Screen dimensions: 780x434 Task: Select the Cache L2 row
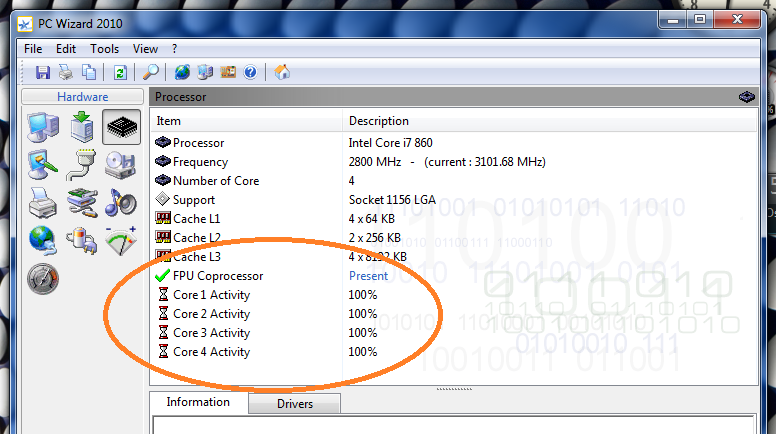(454, 237)
